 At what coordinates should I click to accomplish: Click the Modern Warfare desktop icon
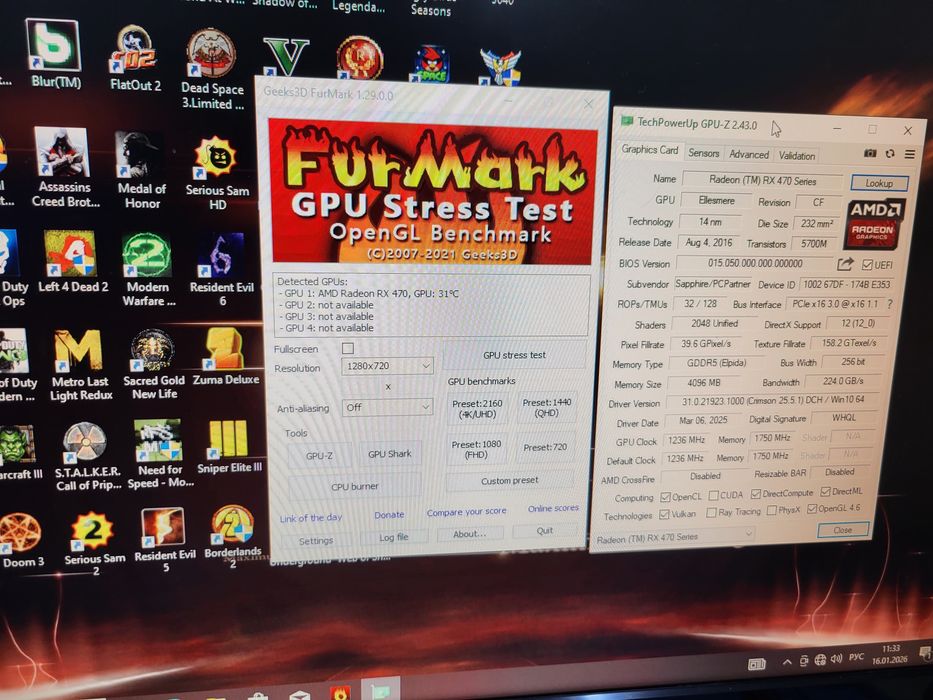coord(148,269)
